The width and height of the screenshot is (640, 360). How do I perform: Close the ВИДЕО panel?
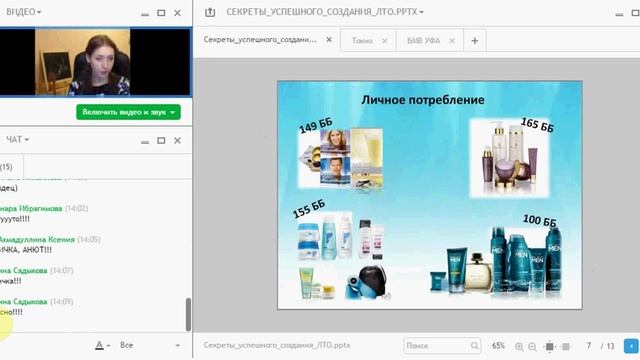(x=178, y=13)
